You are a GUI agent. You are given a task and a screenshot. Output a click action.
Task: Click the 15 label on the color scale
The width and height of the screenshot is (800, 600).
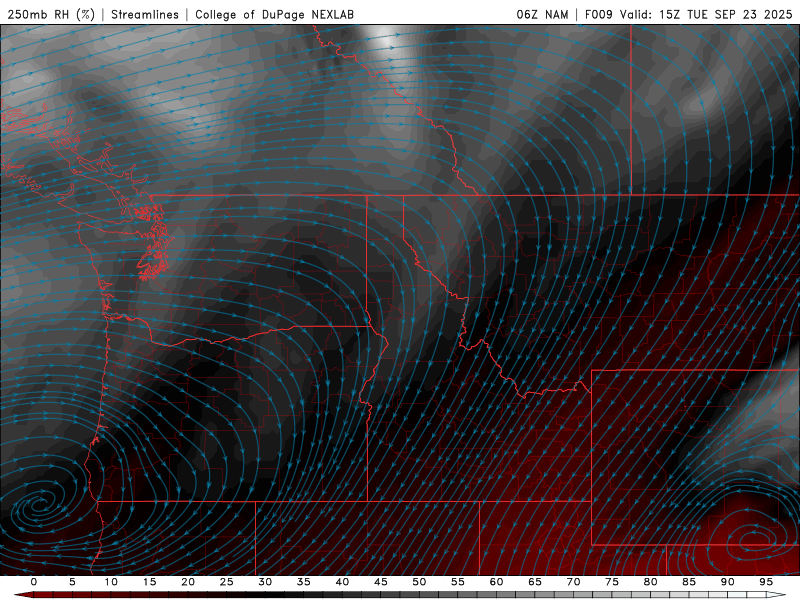[149, 582]
